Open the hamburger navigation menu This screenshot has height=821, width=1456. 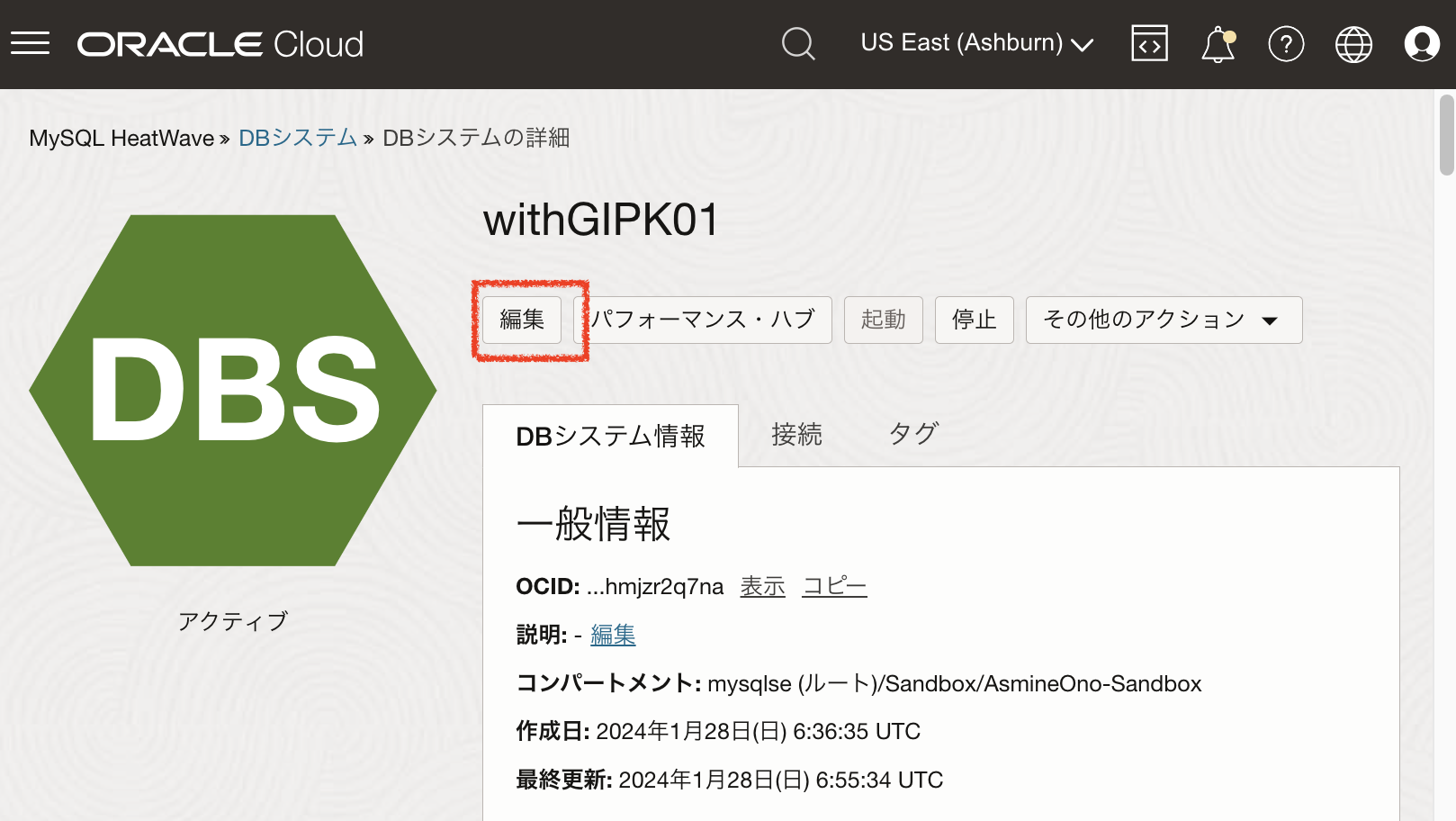pos(30,43)
